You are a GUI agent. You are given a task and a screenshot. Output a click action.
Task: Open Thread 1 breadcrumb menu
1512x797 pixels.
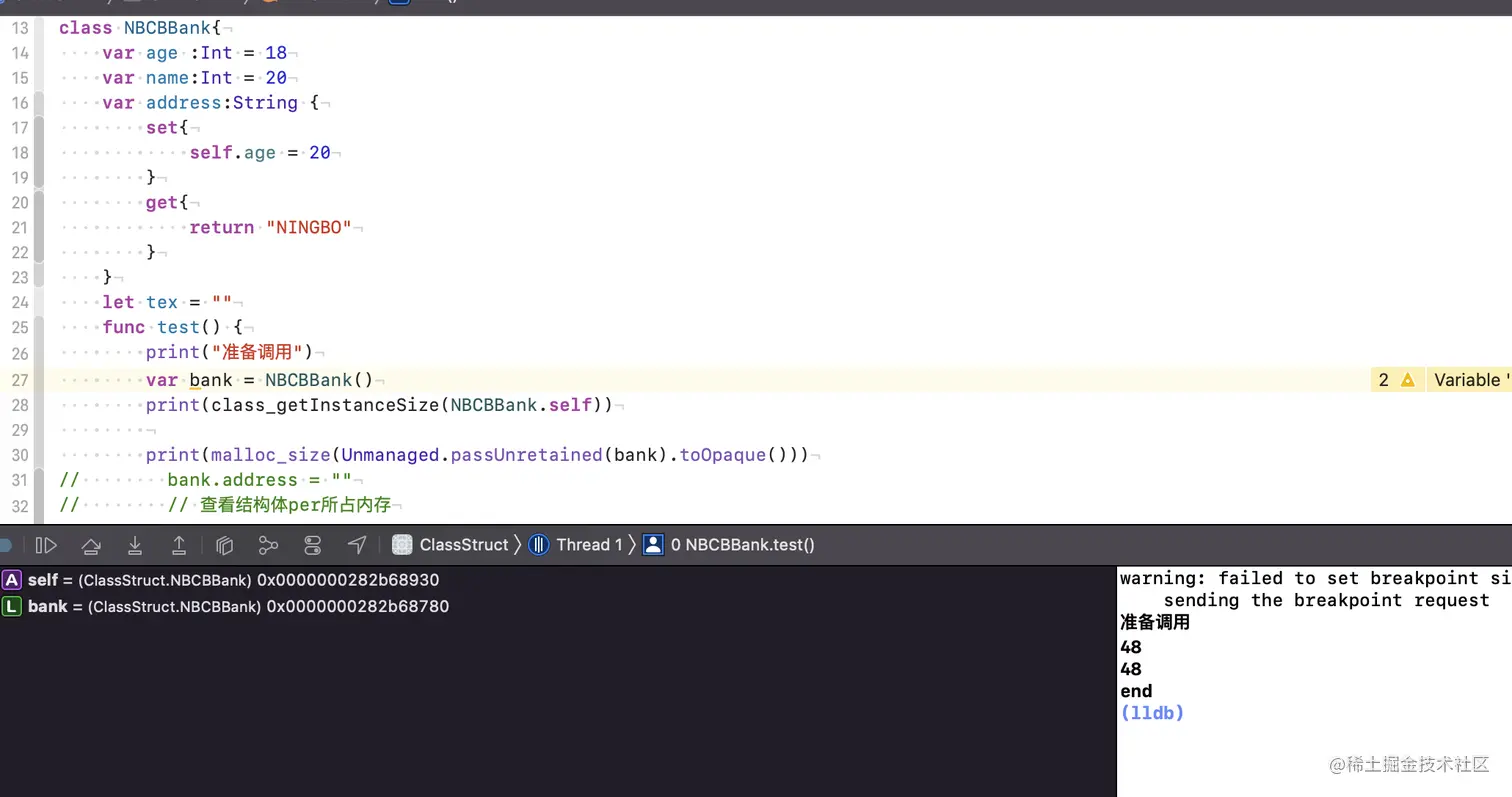coord(589,545)
